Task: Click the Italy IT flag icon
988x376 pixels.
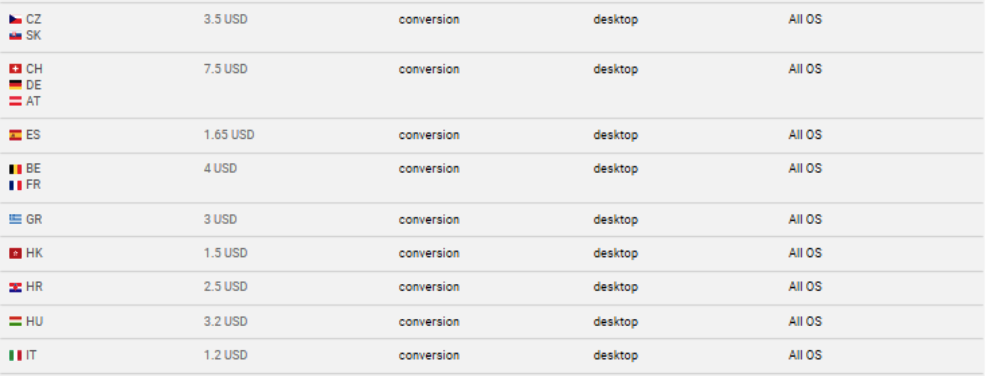Action: [15, 355]
